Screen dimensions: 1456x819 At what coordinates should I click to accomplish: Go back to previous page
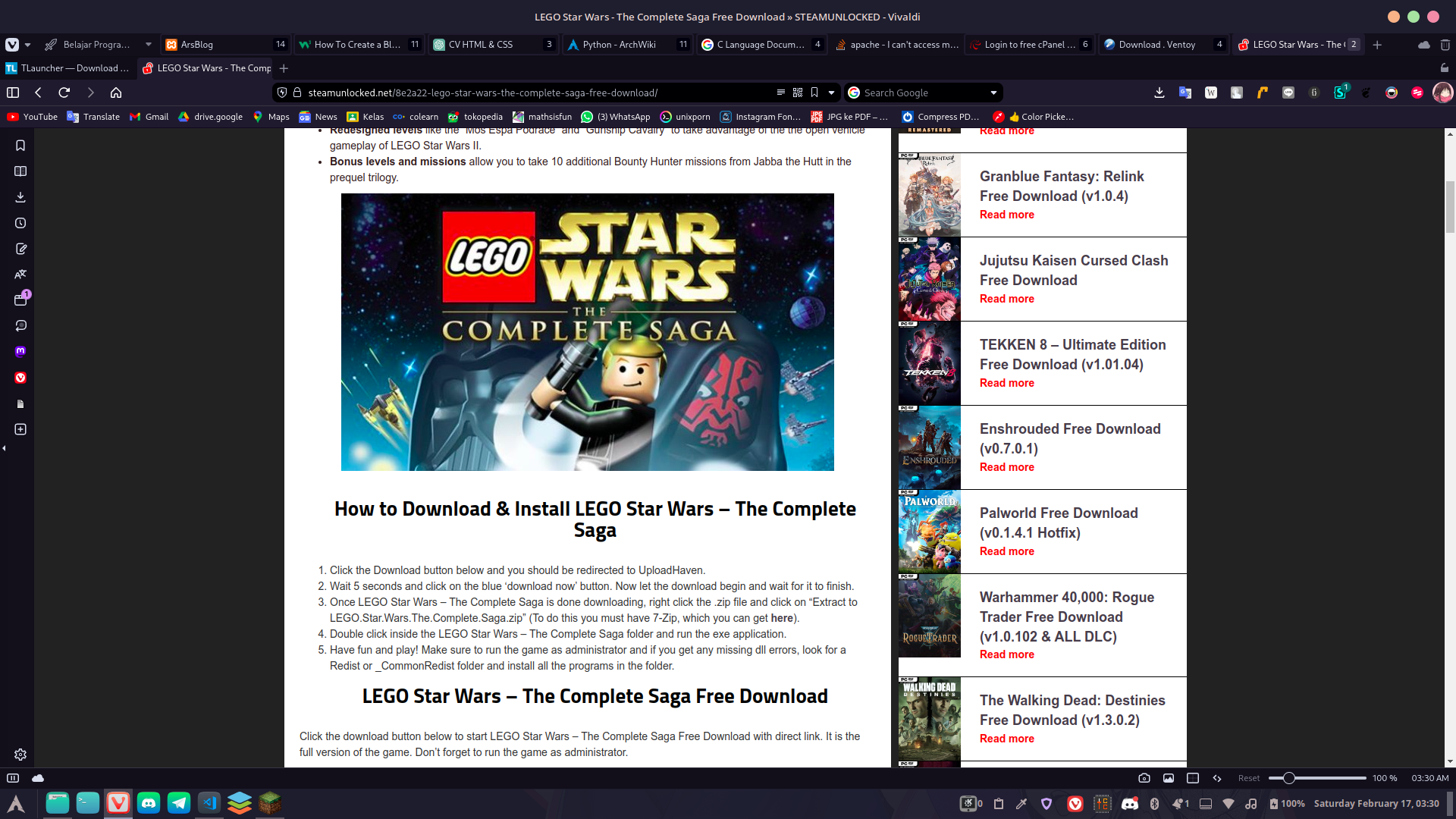click(x=38, y=93)
